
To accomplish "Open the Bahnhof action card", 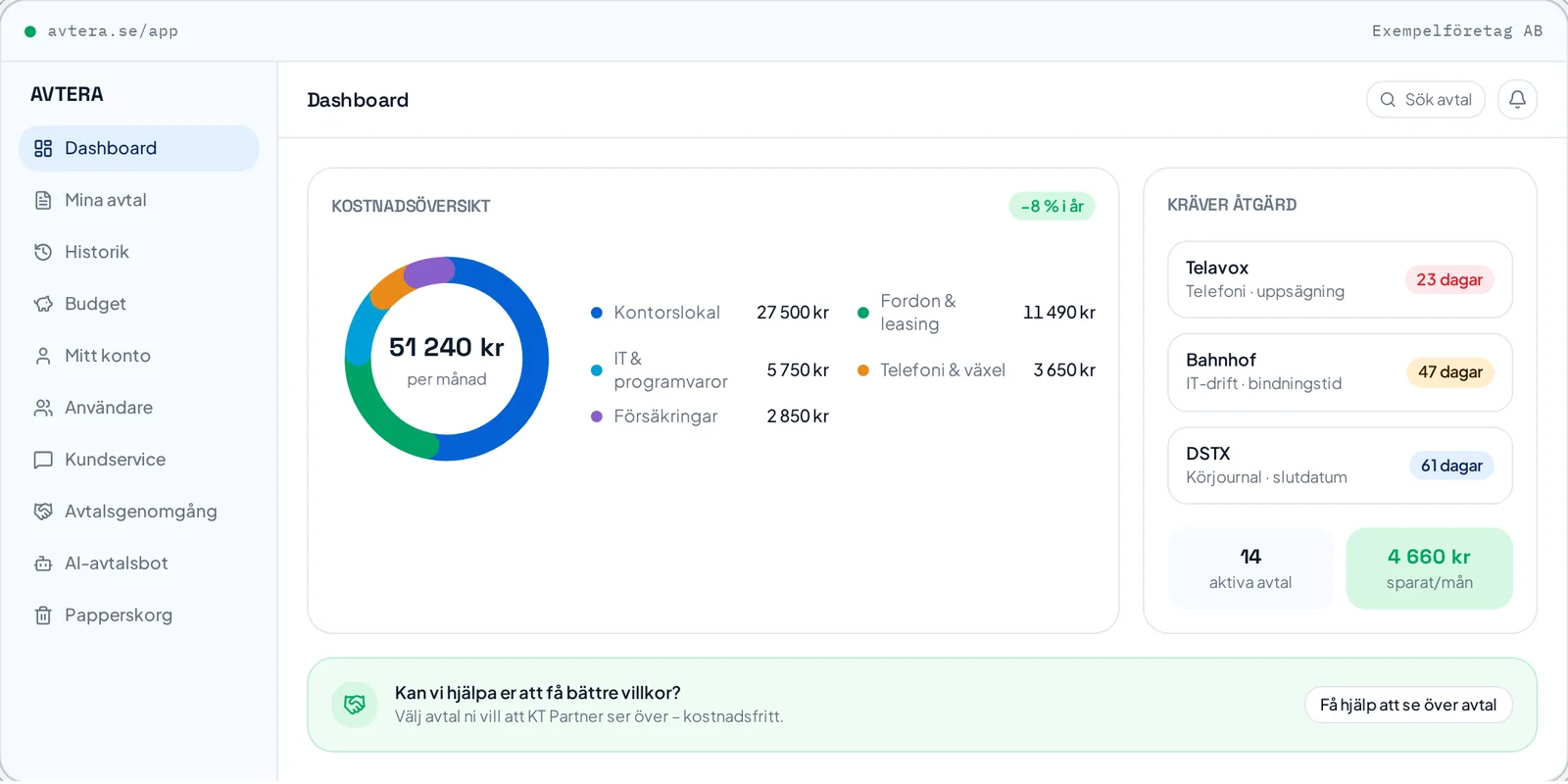I will point(1340,372).
